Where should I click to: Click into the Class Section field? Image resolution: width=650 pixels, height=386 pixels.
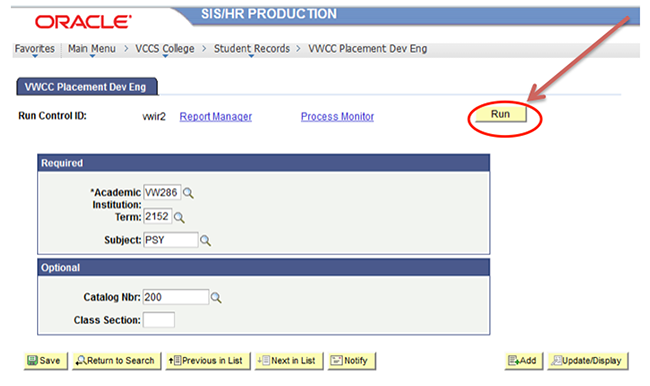pyautogui.click(x=159, y=320)
